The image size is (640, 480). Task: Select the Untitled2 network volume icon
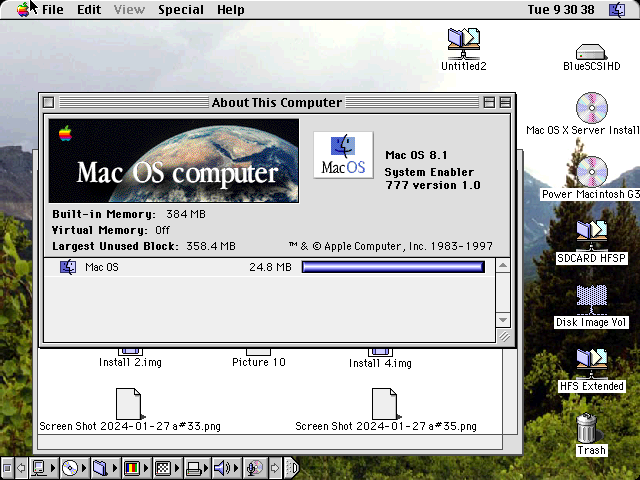(464, 43)
